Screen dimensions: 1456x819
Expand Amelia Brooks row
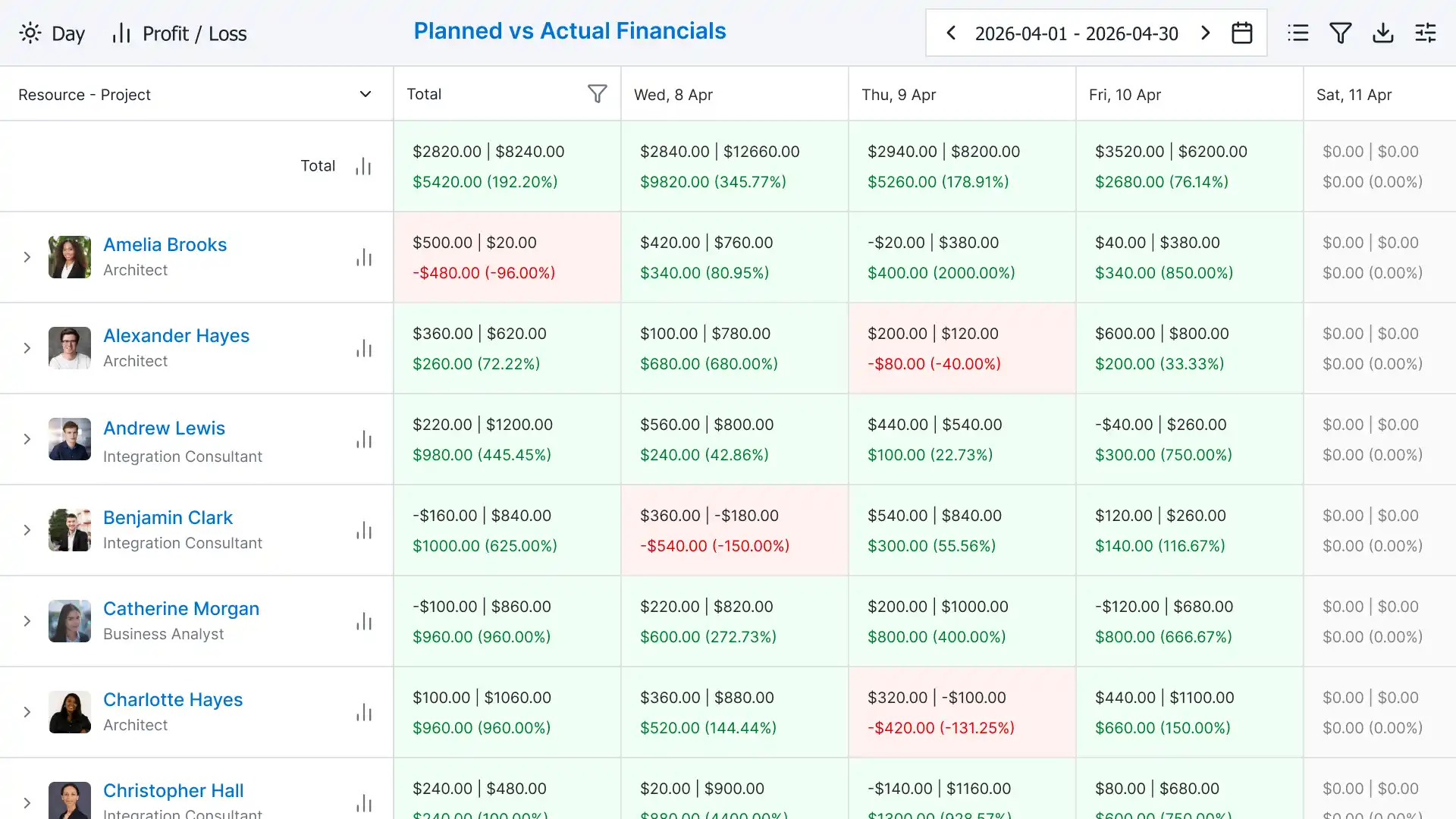tap(27, 257)
